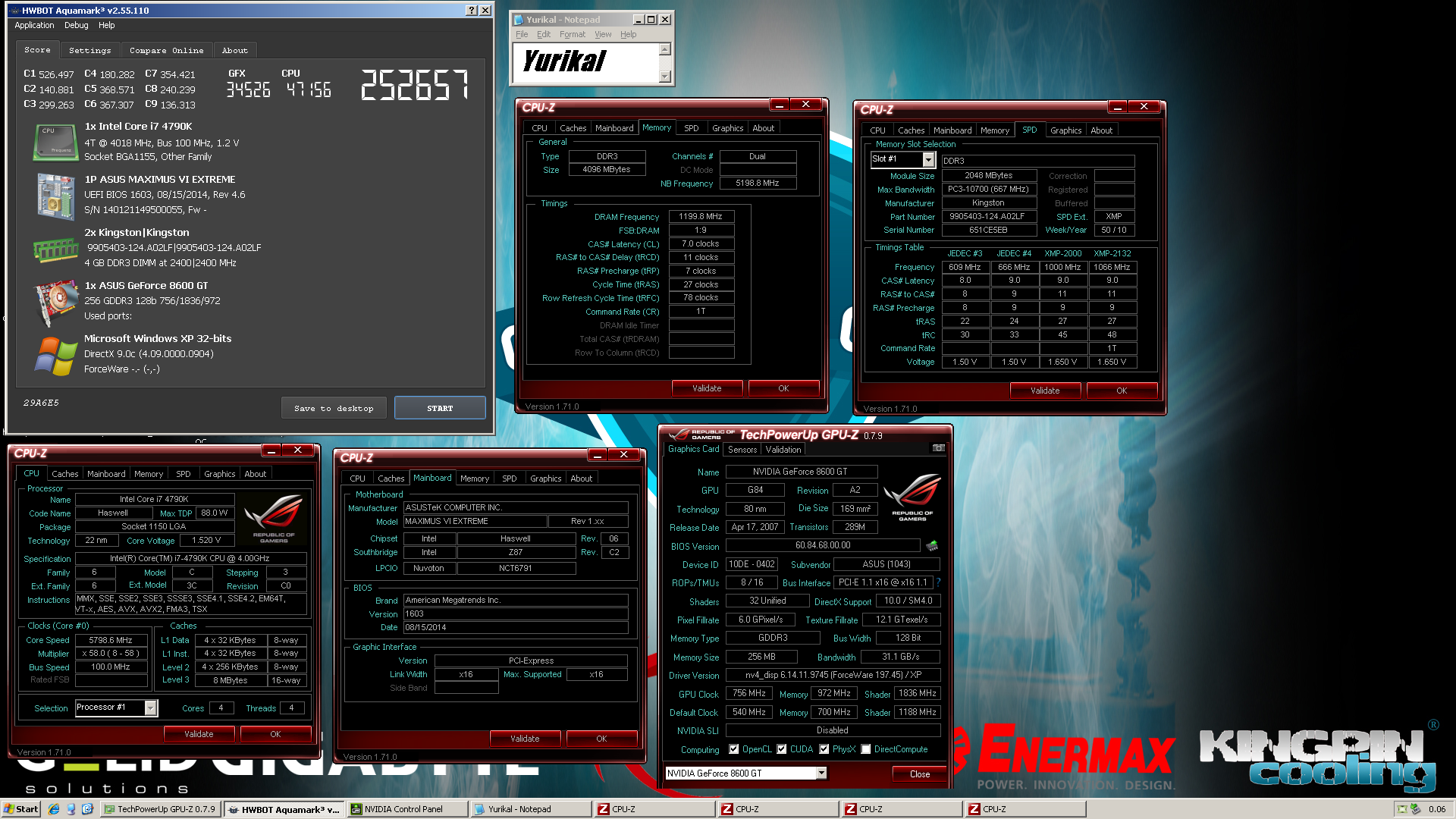Click the Windows logo icon beside Windows XP 32-bits

point(55,355)
